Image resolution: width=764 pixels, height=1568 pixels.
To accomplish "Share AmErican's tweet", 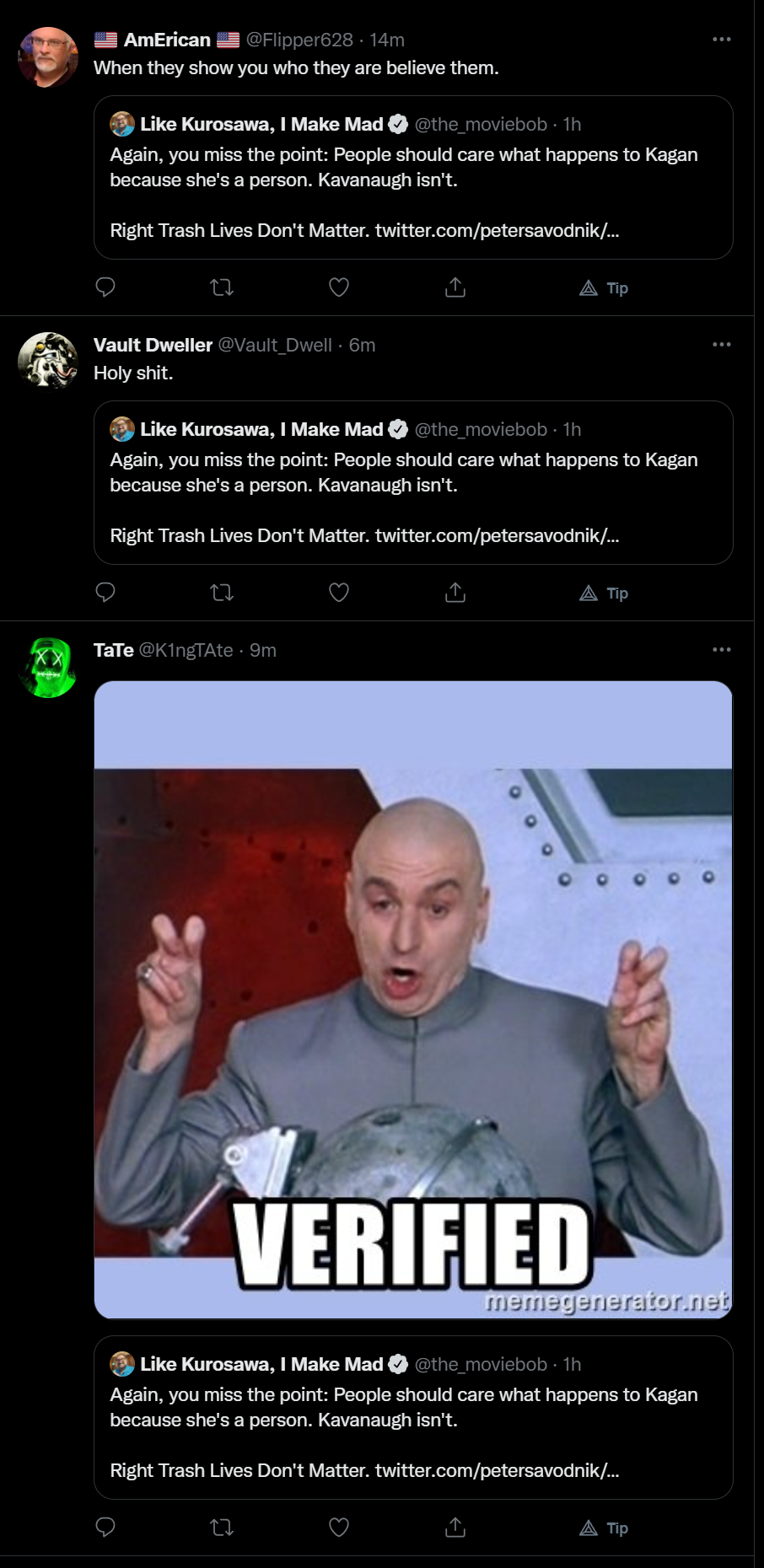I will [x=455, y=287].
